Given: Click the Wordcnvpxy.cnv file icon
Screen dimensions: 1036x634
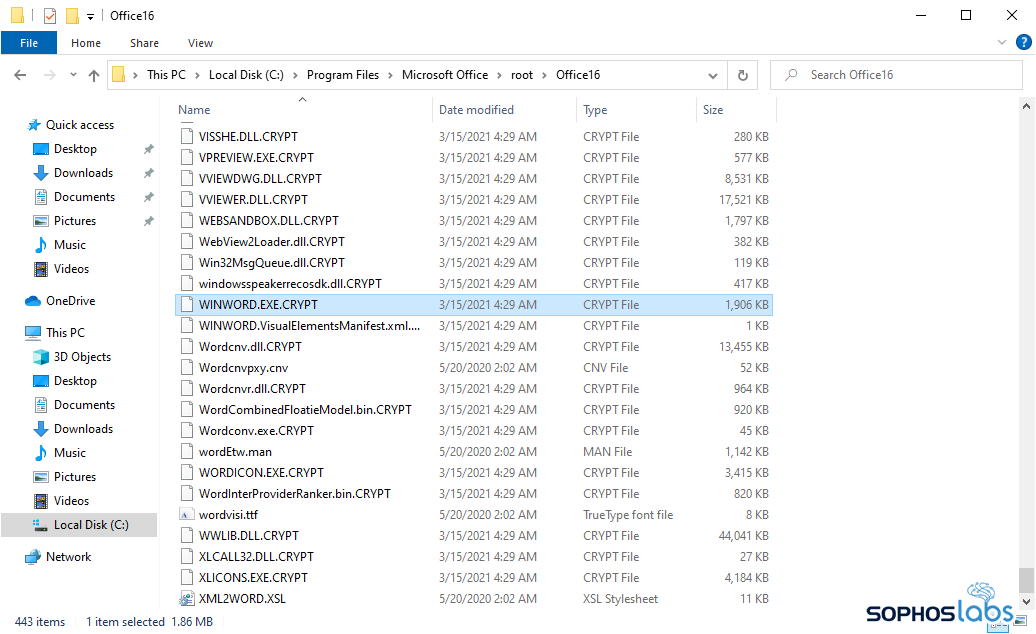Looking at the screenshot, I should pos(187,367).
